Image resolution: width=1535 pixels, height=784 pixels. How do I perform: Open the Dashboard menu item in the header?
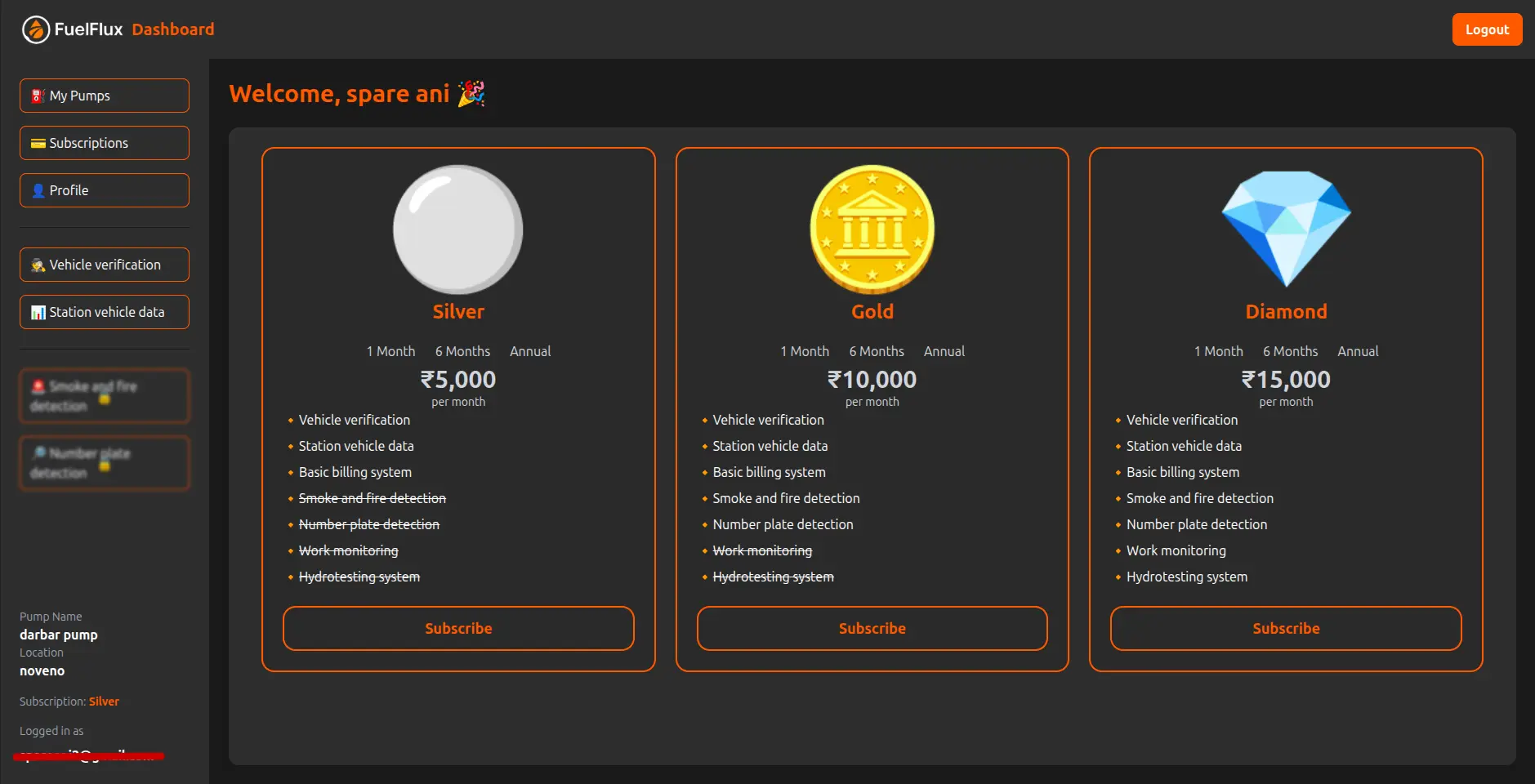[x=172, y=29]
